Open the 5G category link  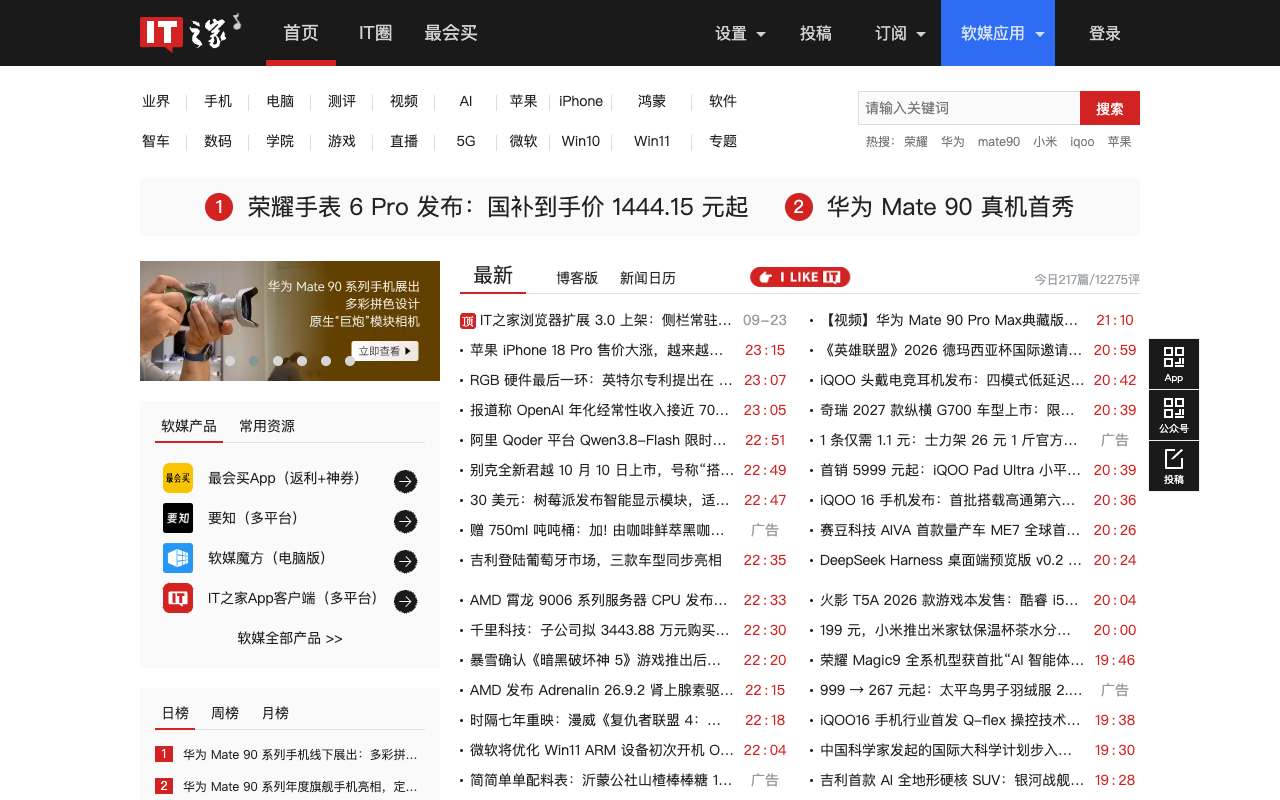pos(466,141)
